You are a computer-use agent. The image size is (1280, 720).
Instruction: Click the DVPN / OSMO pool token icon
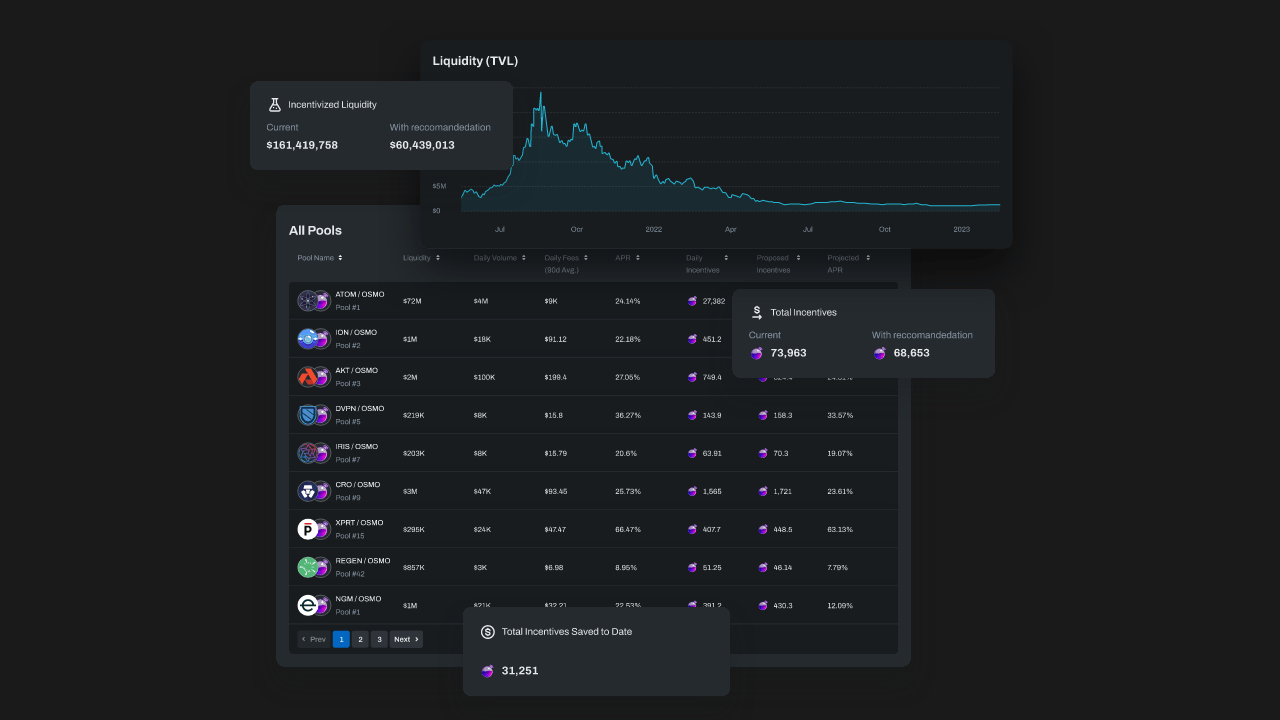[313, 415]
